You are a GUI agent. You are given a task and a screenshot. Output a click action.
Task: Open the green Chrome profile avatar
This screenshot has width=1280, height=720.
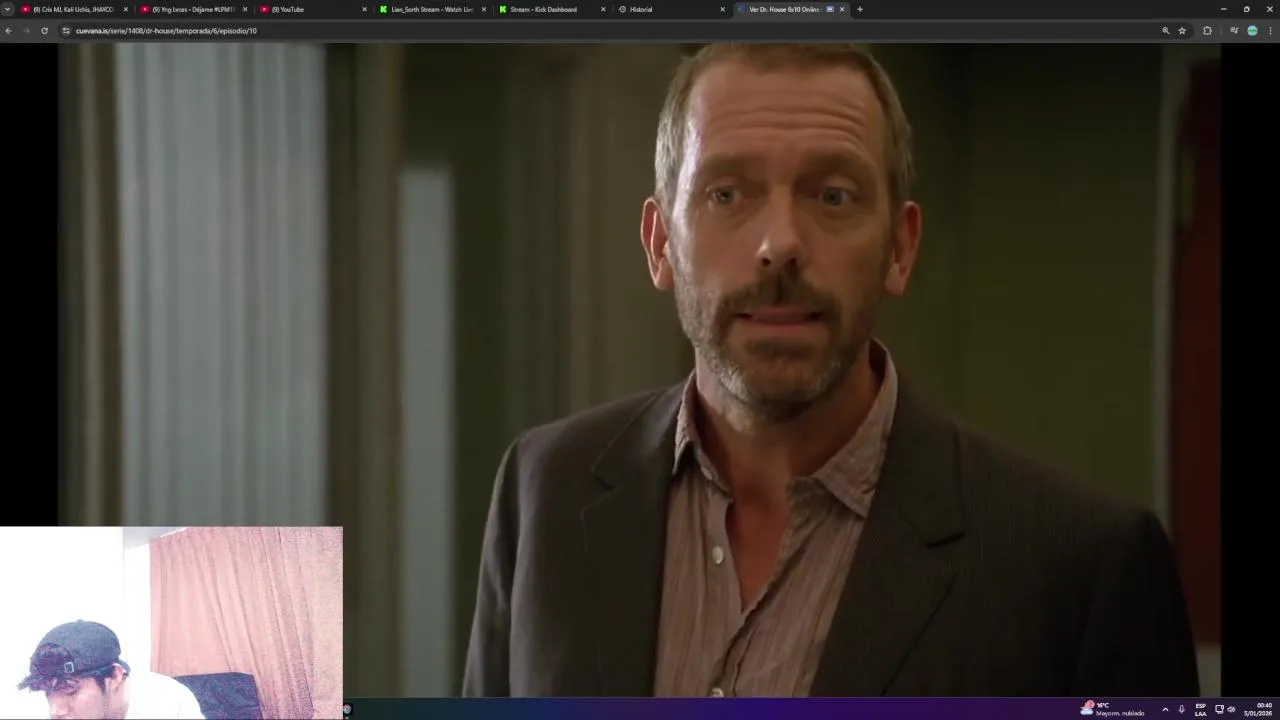[x=1252, y=31]
